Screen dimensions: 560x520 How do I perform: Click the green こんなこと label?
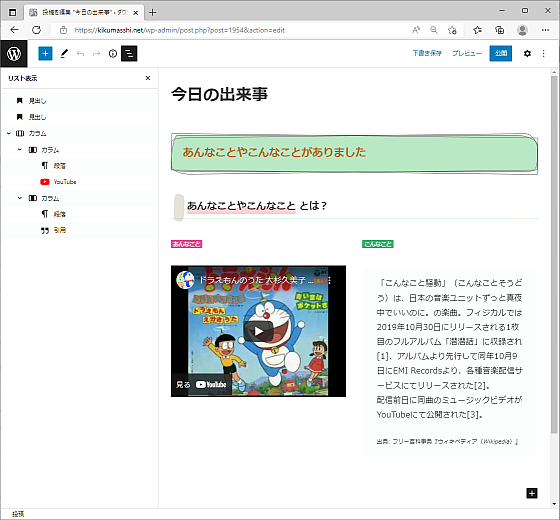[x=378, y=244]
